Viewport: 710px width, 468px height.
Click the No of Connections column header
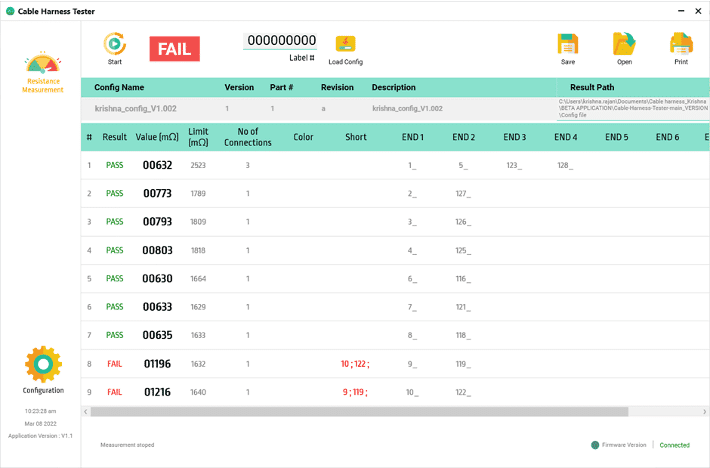(x=248, y=137)
